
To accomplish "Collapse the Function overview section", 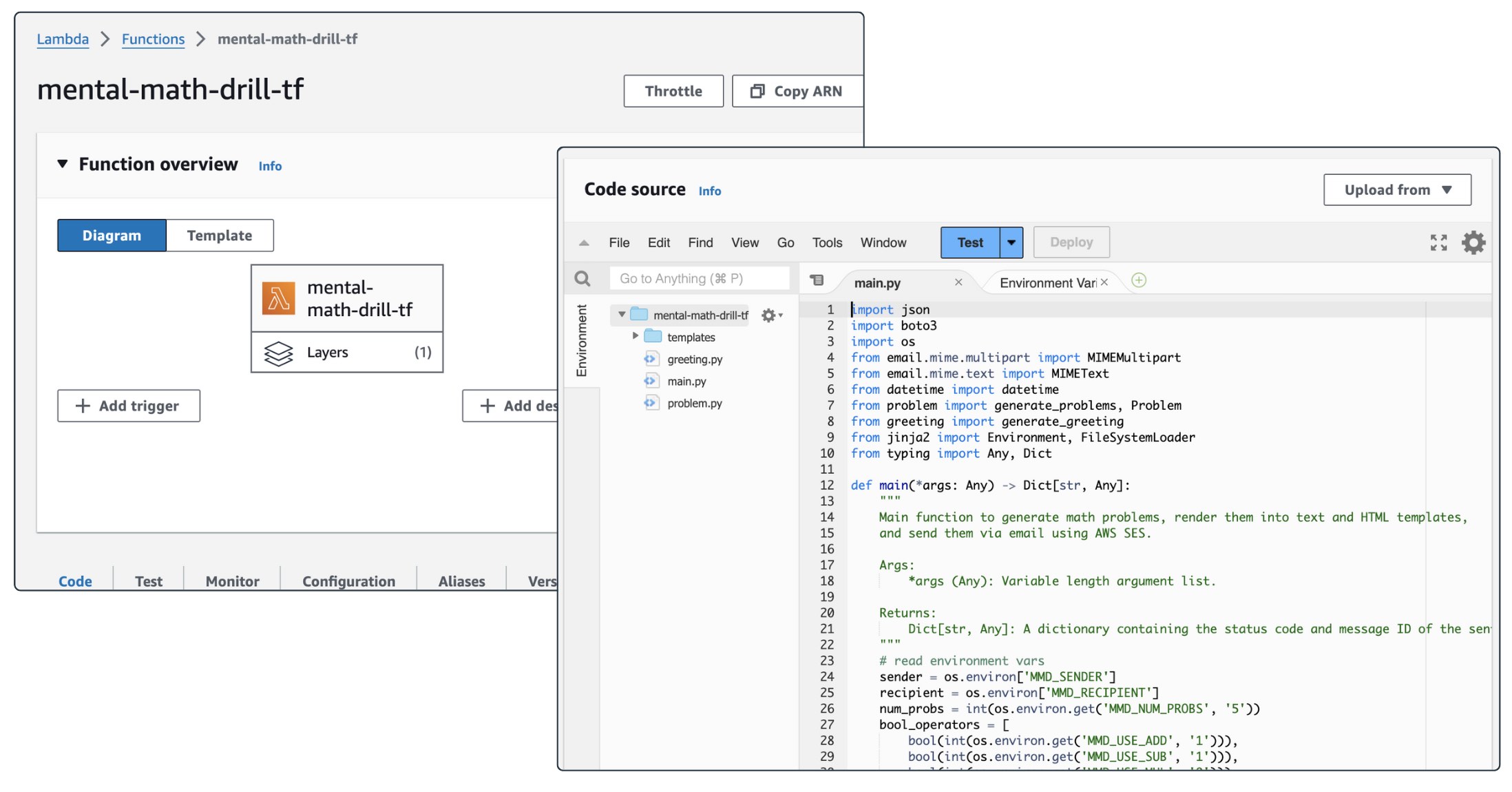I will (63, 164).
